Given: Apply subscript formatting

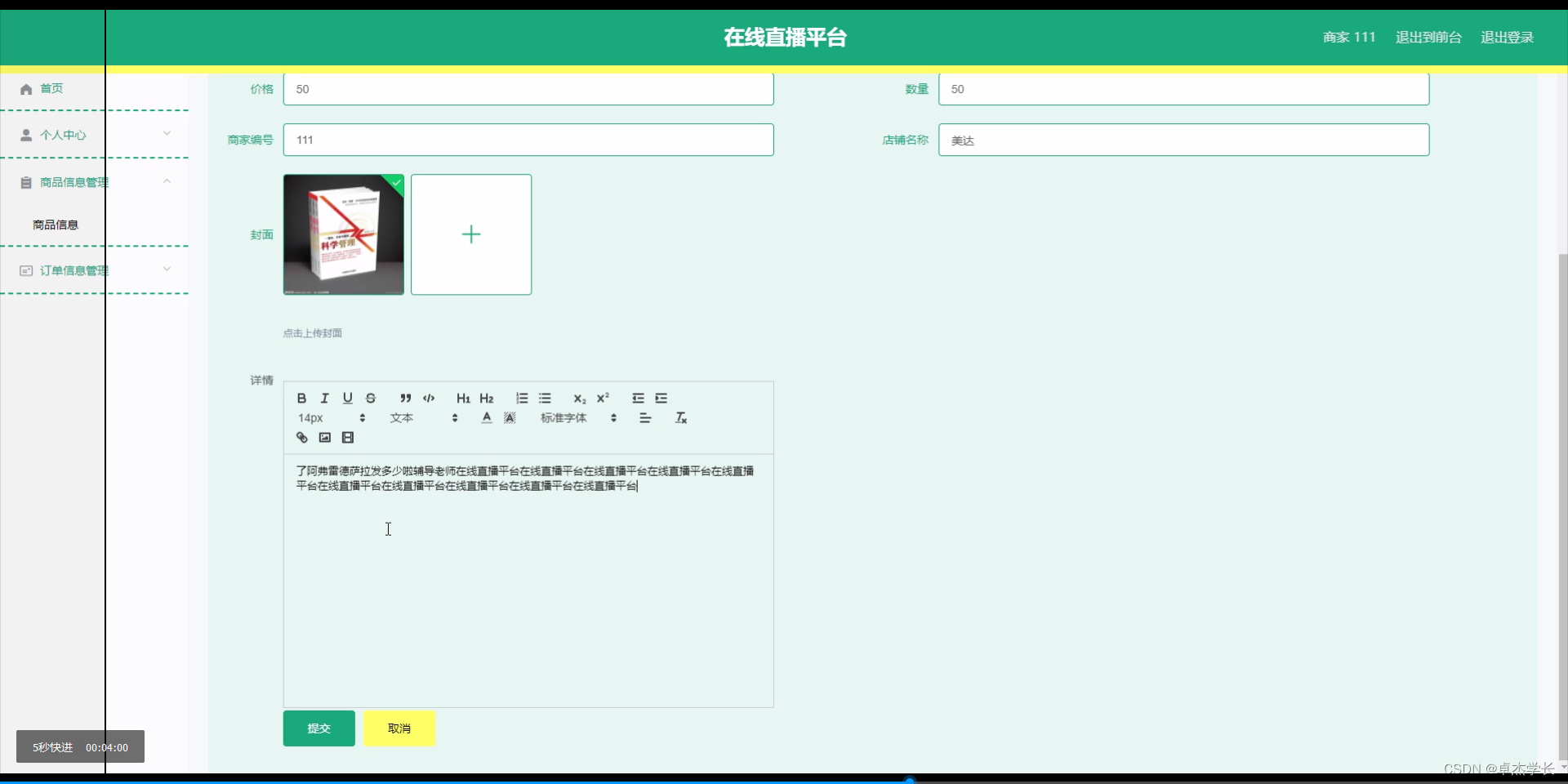Looking at the screenshot, I should coord(579,399).
